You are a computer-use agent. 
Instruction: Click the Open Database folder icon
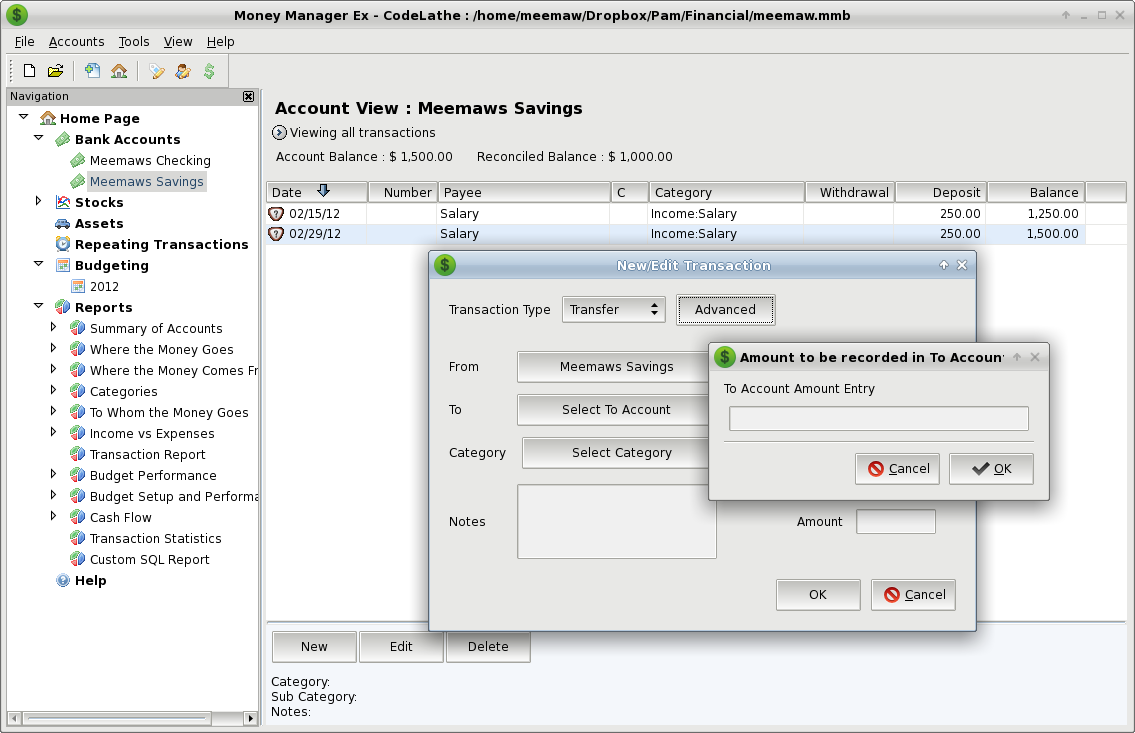56,71
